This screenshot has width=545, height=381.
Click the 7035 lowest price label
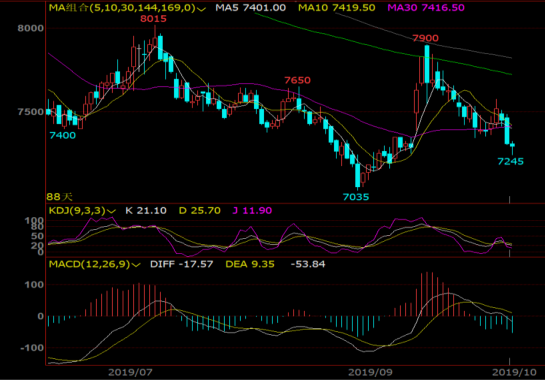point(356,197)
